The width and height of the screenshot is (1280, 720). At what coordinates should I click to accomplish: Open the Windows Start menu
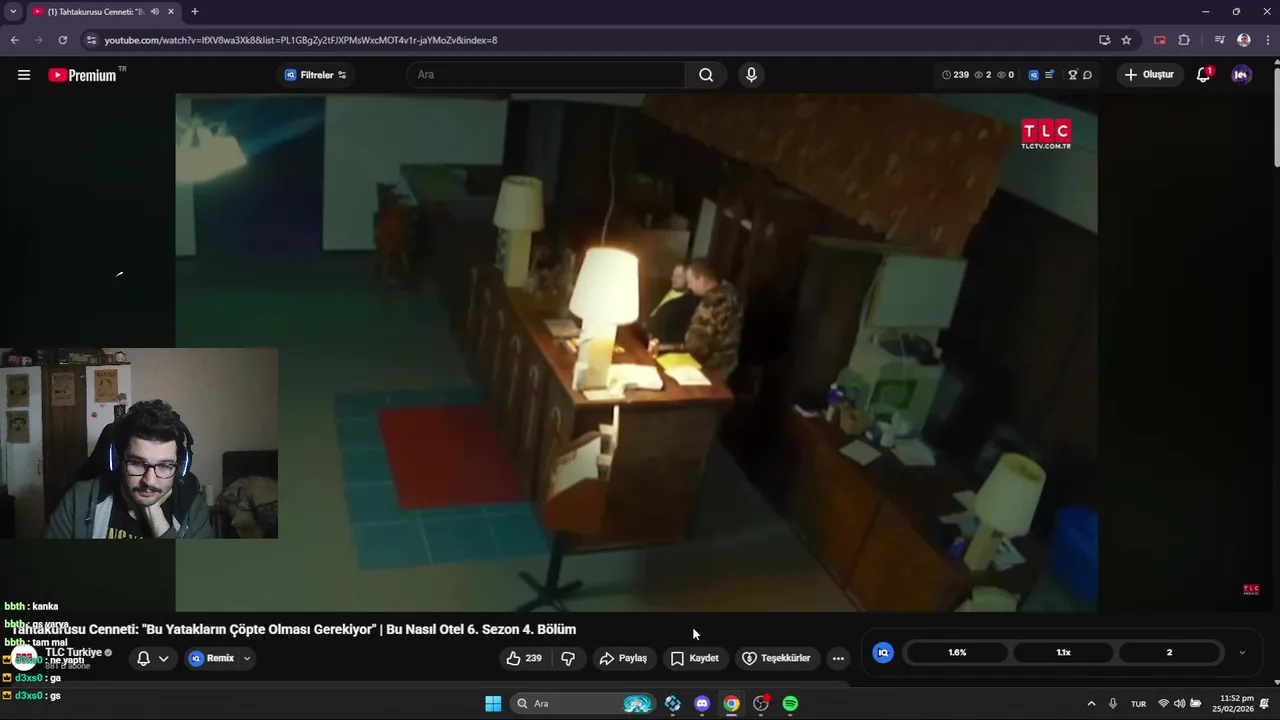493,703
